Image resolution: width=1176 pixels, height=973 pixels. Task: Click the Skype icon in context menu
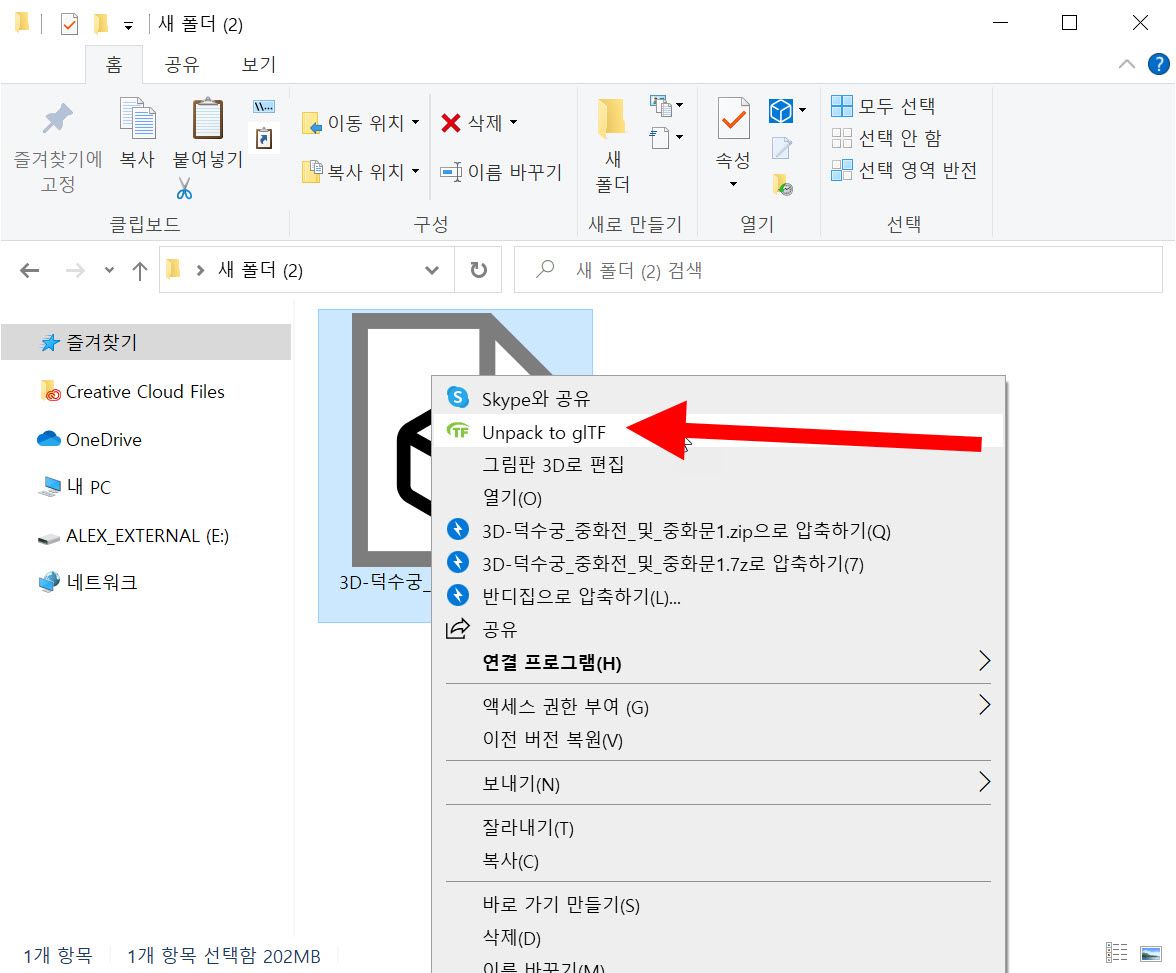(x=458, y=397)
